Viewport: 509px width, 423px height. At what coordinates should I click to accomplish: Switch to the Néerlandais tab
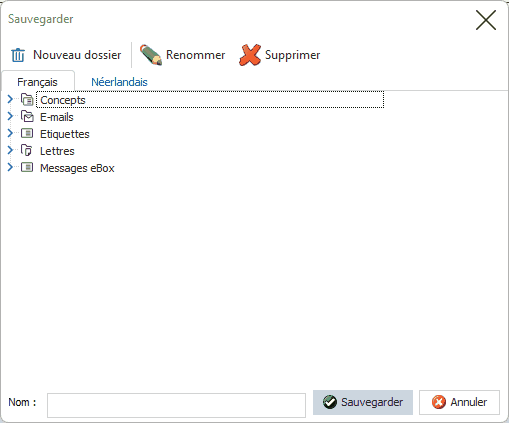[x=119, y=82]
